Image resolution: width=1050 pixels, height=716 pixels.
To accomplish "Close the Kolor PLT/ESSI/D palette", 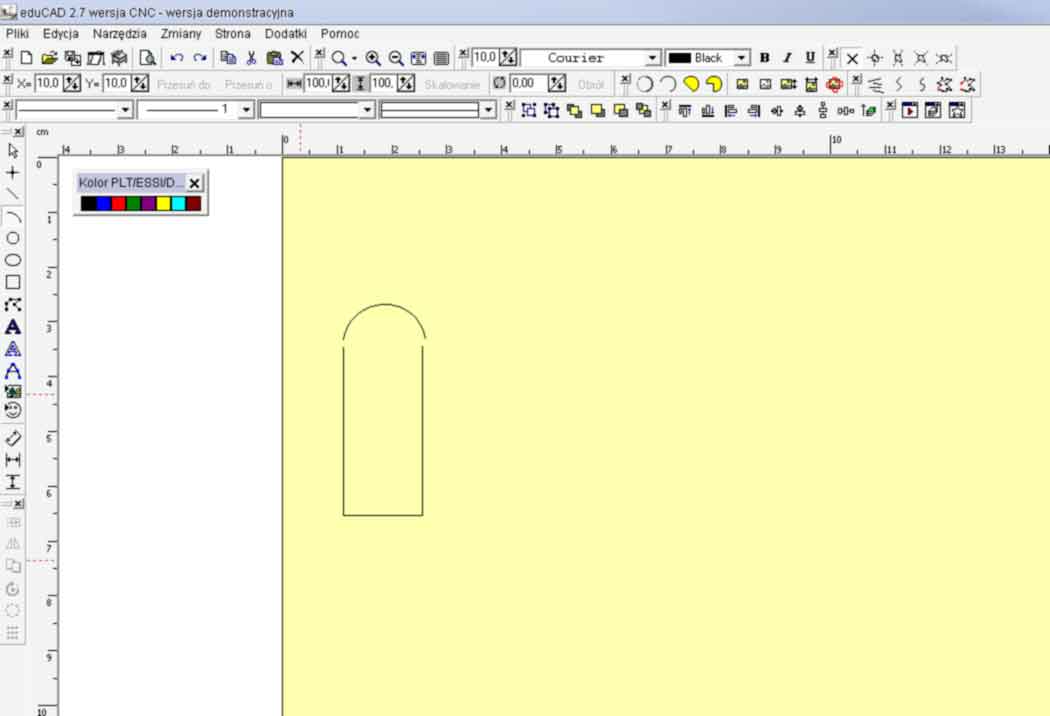I will 194,183.
